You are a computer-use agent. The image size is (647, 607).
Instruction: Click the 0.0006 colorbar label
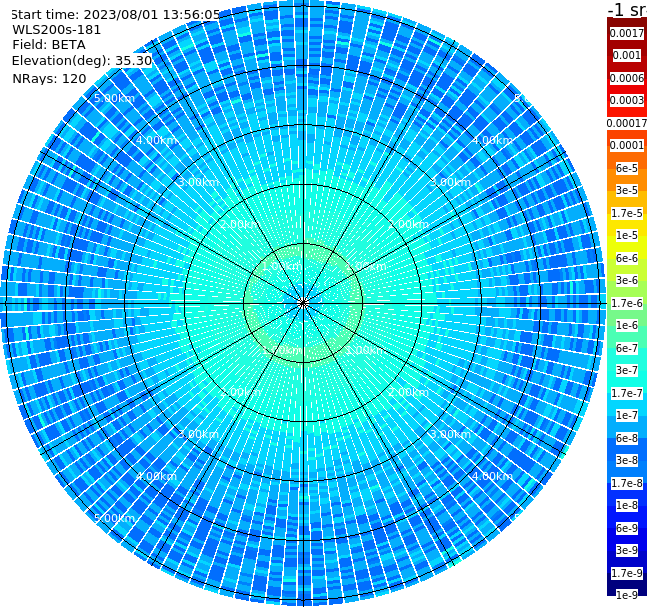tap(627, 78)
